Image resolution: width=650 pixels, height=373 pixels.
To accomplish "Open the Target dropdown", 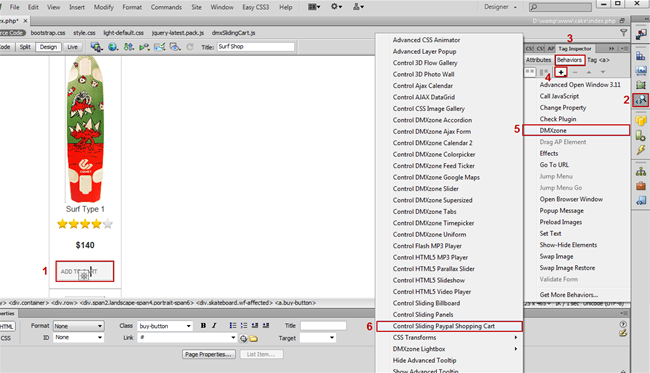I will 318,338.
